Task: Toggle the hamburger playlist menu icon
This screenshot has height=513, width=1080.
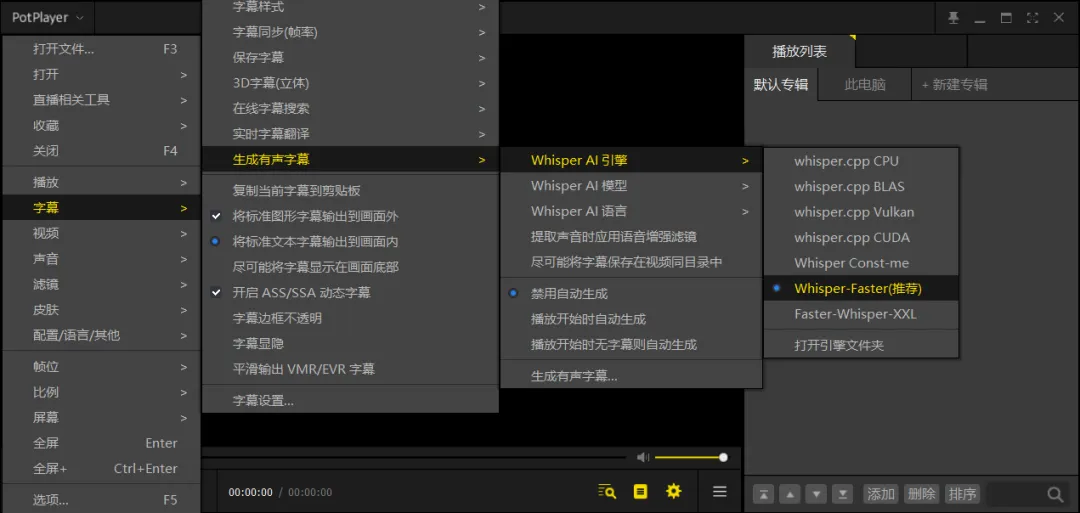Action: pyautogui.click(x=720, y=492)
